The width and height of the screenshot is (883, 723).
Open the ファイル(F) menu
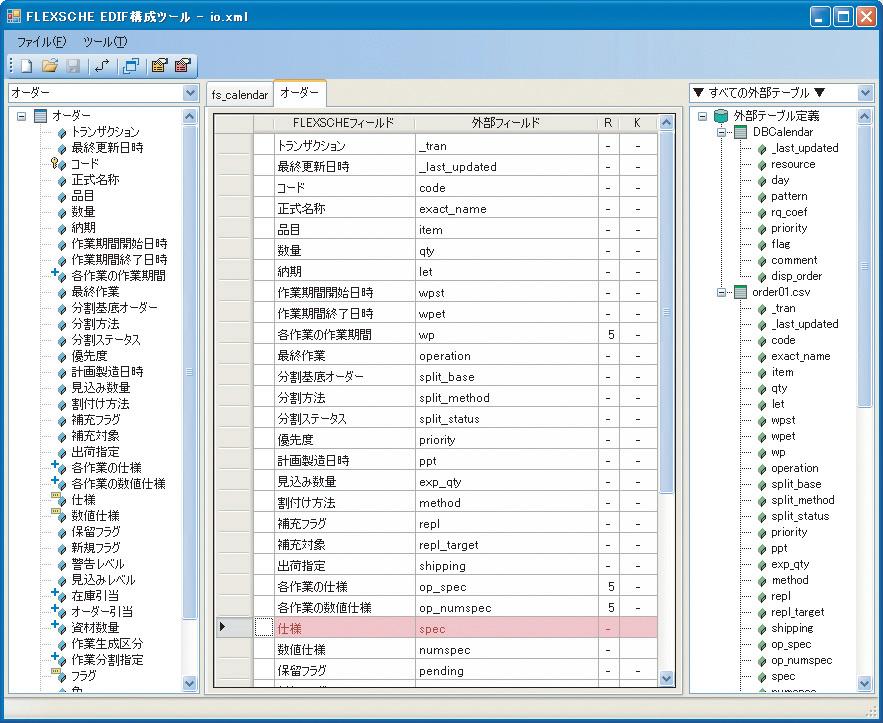[41, 42]
